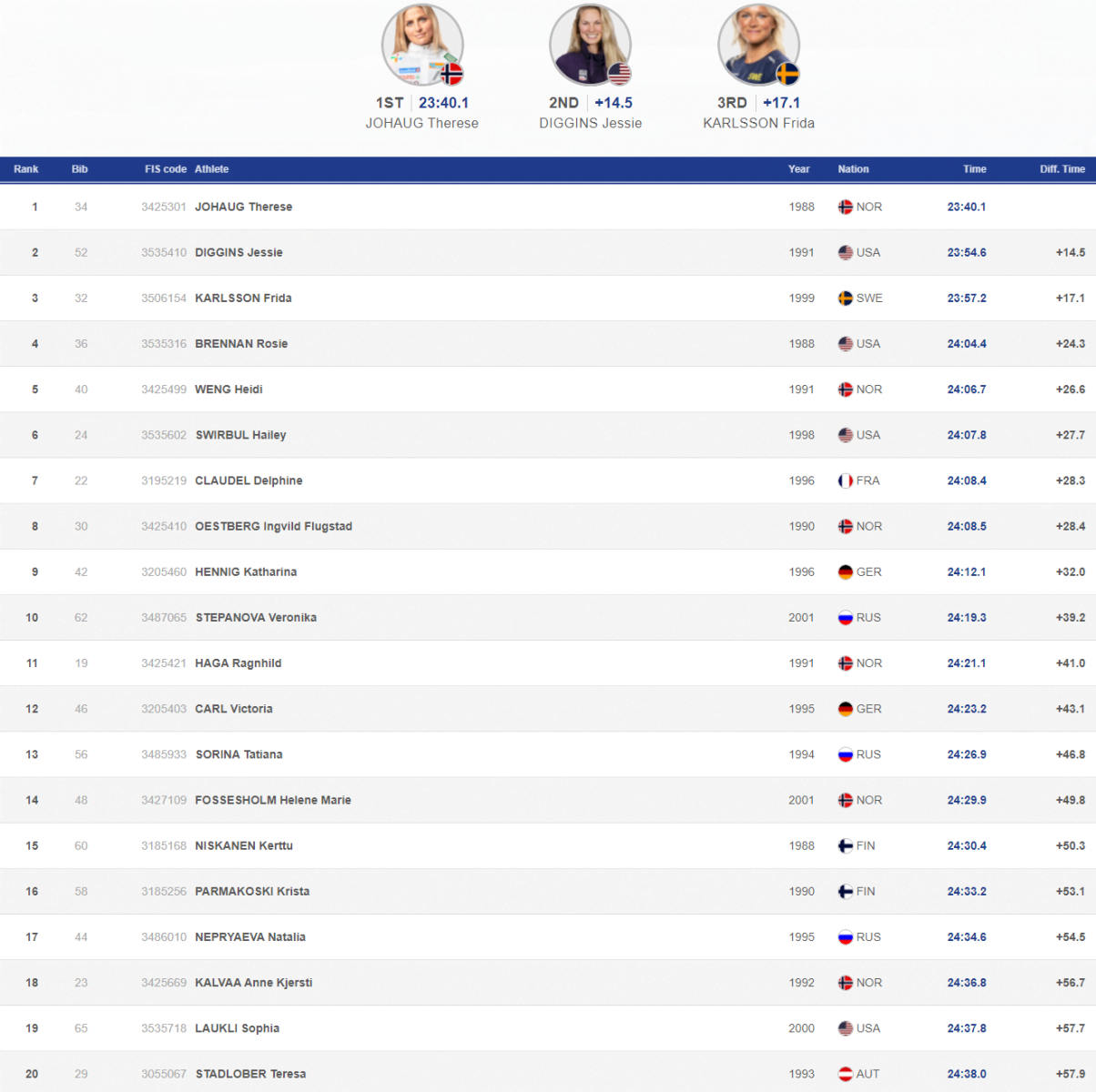Click Finland flag in Niskanen Kerttu's row
This screenshot has height=1092, width=1096.
[845, 846]
